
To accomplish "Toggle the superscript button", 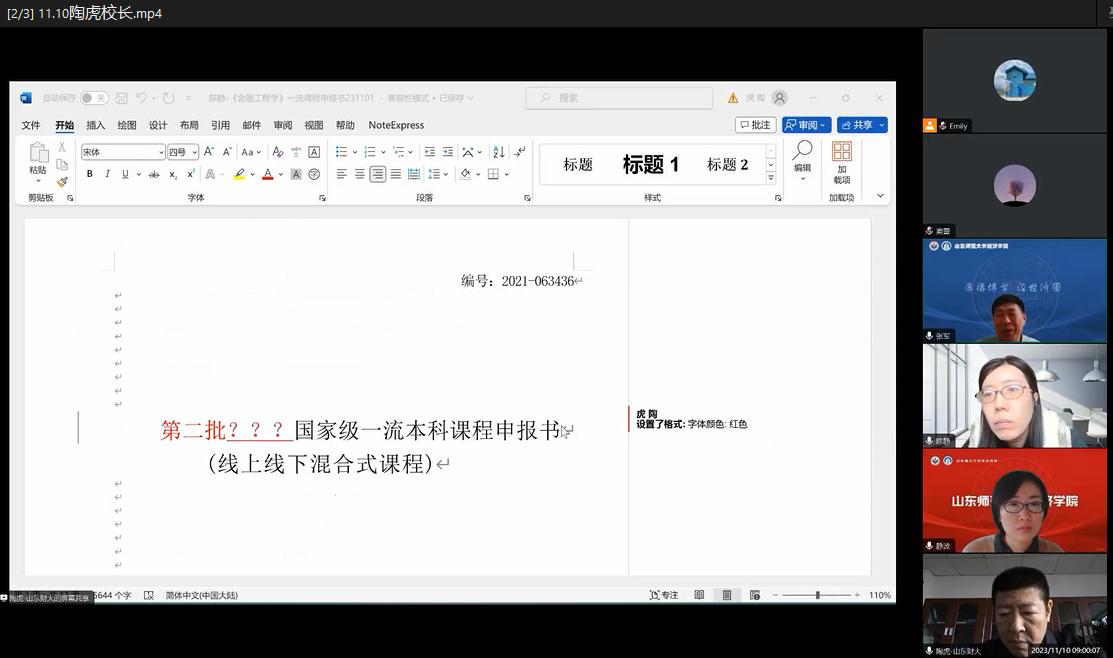I will point(190,174).
